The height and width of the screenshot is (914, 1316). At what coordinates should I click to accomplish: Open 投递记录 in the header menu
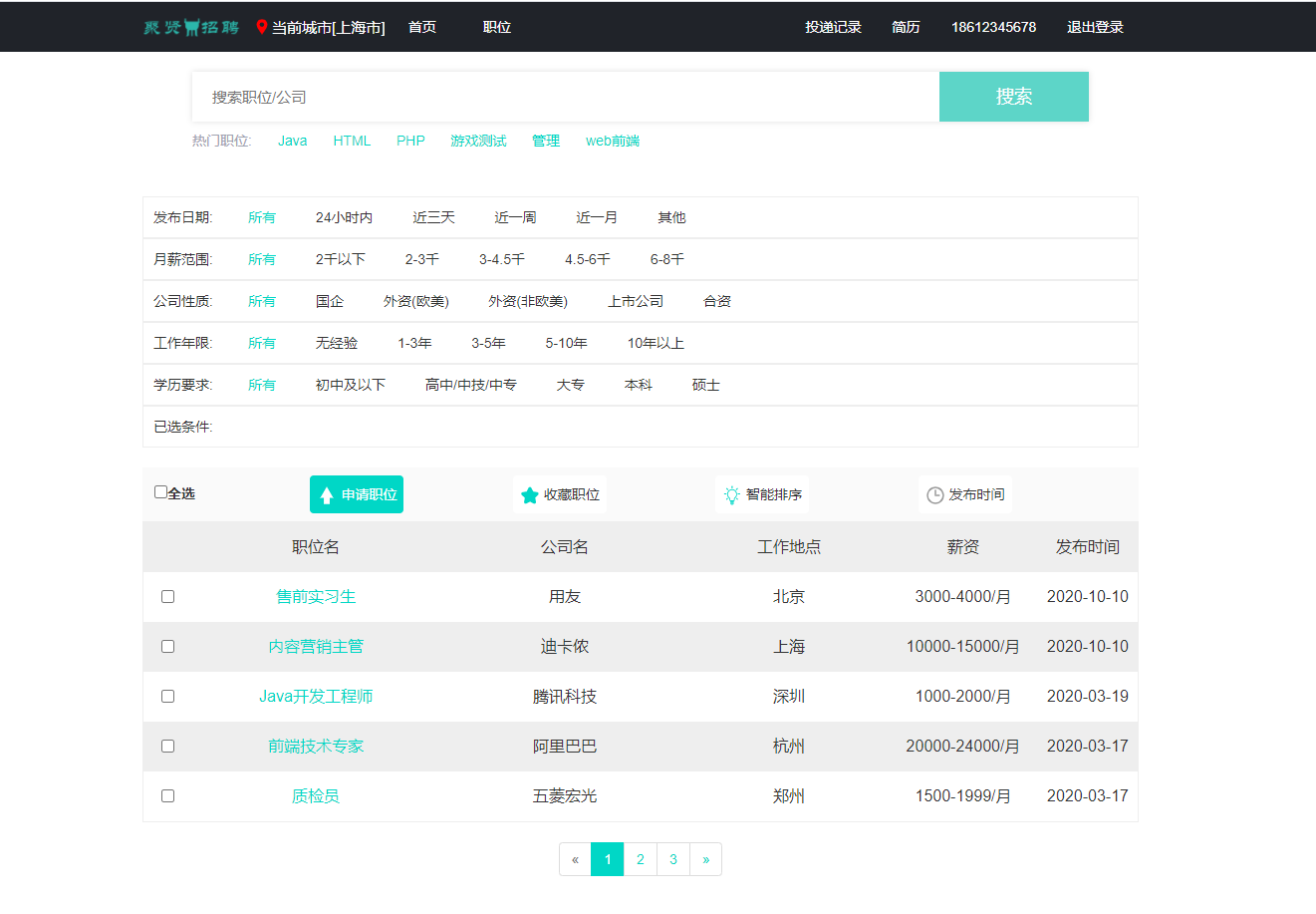tap(833, 27)
